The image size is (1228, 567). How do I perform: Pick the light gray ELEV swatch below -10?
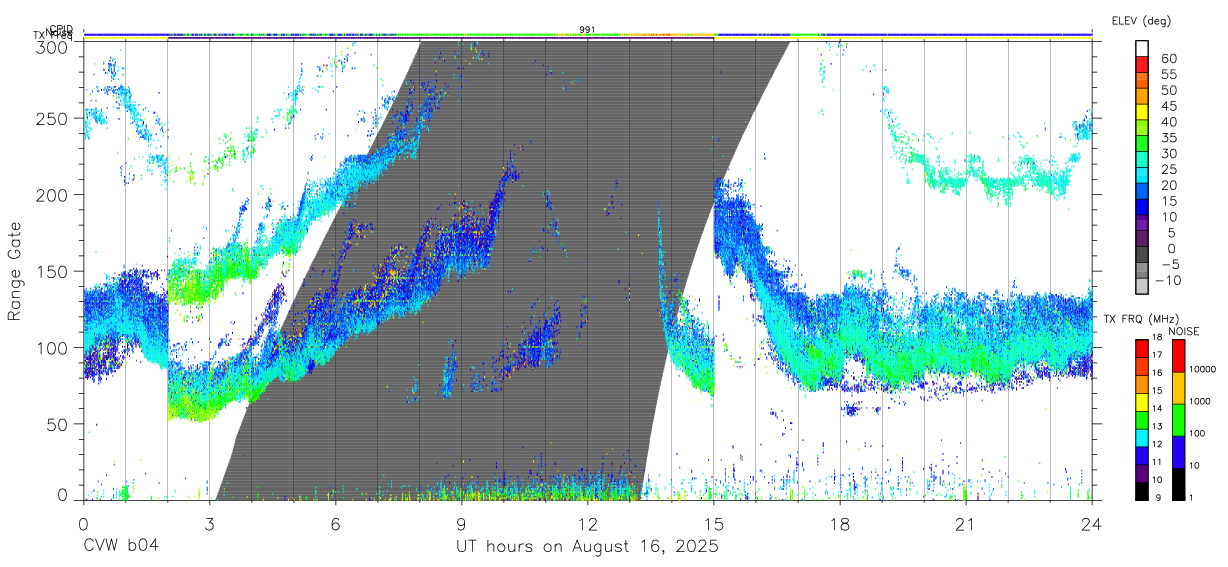1143,287
